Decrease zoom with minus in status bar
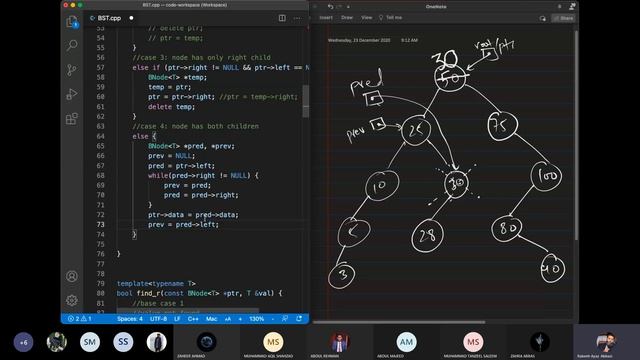This screenshot has height=360, width=640. click(x=272, y=319)
